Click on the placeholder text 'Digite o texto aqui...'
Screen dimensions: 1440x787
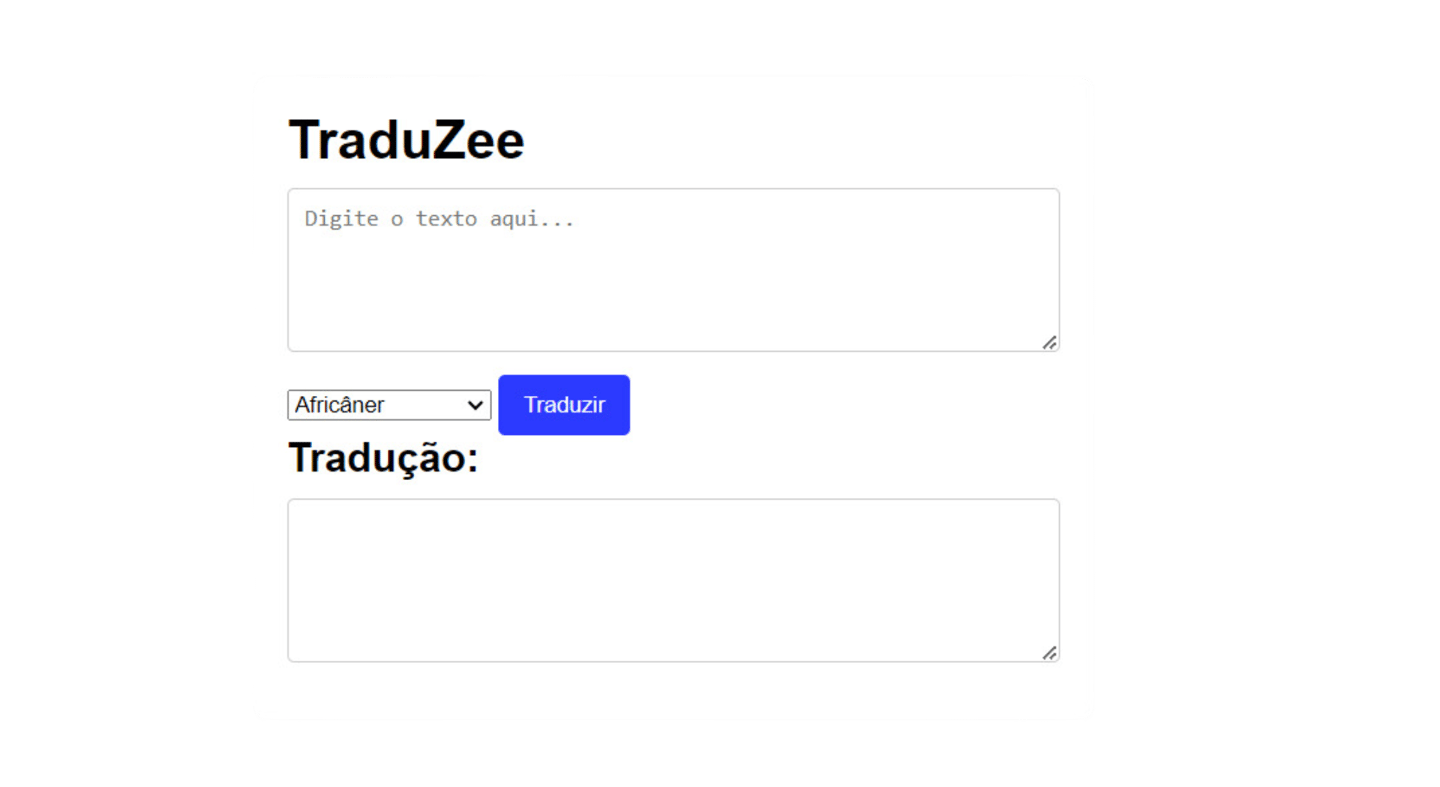[439, 219]
